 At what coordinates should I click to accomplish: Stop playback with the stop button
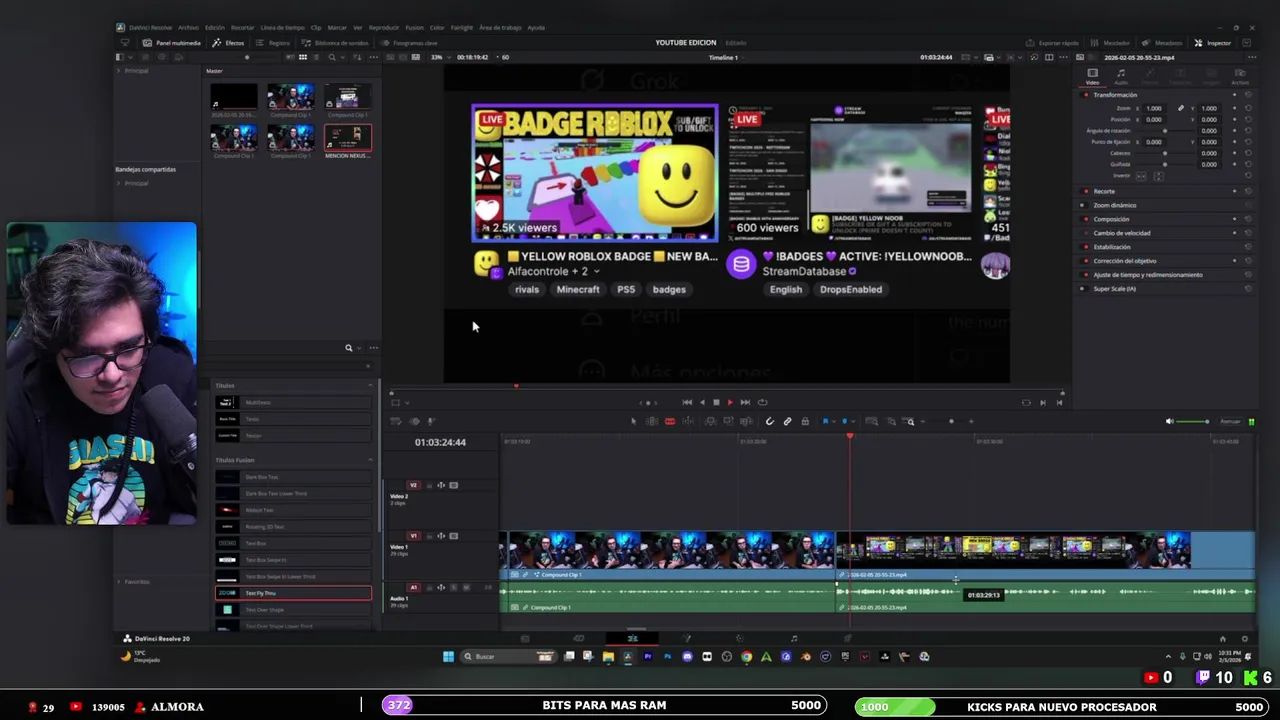(x=716, y=402)
